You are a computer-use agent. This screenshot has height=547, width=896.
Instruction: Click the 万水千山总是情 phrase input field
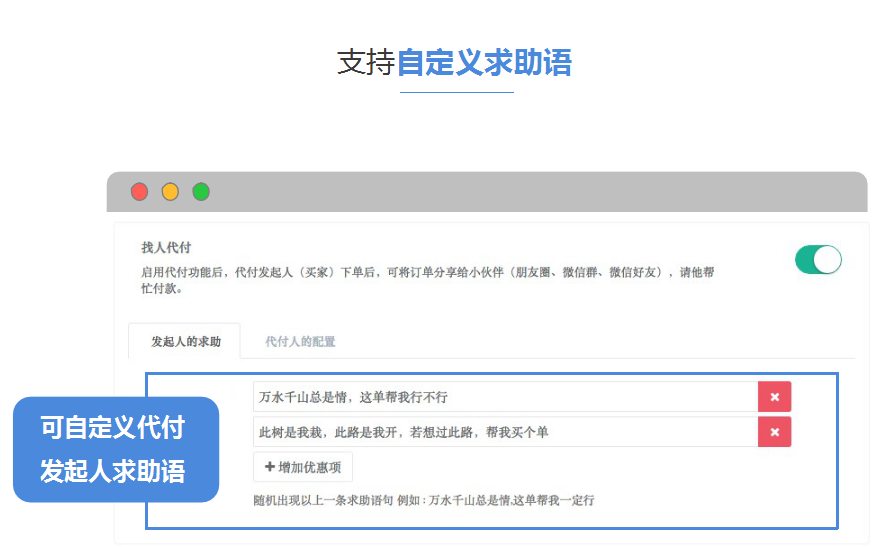click(x=505, y=397)
